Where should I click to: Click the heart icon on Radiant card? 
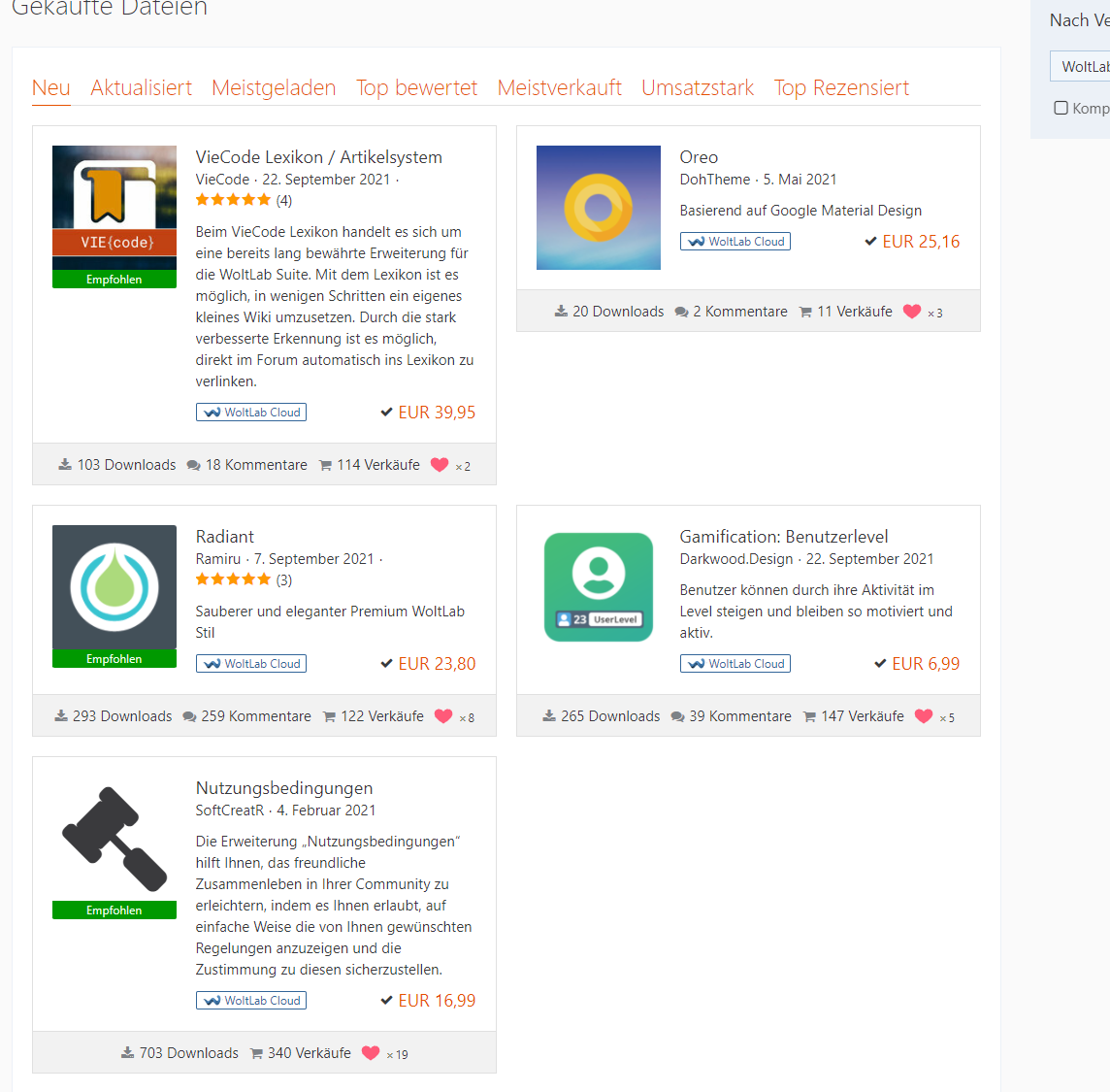coord(443,716)
